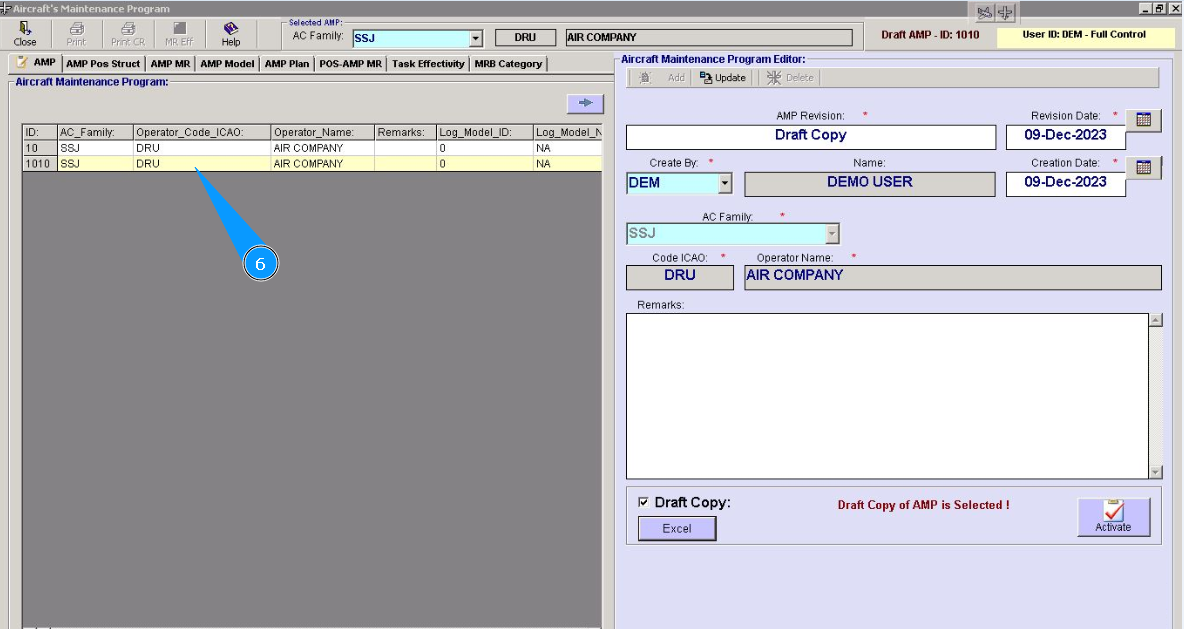Click the Log_Model_ID column header
Viewport: 1184px width, 629px height.
pyautogui.click(x=485, y=132)
